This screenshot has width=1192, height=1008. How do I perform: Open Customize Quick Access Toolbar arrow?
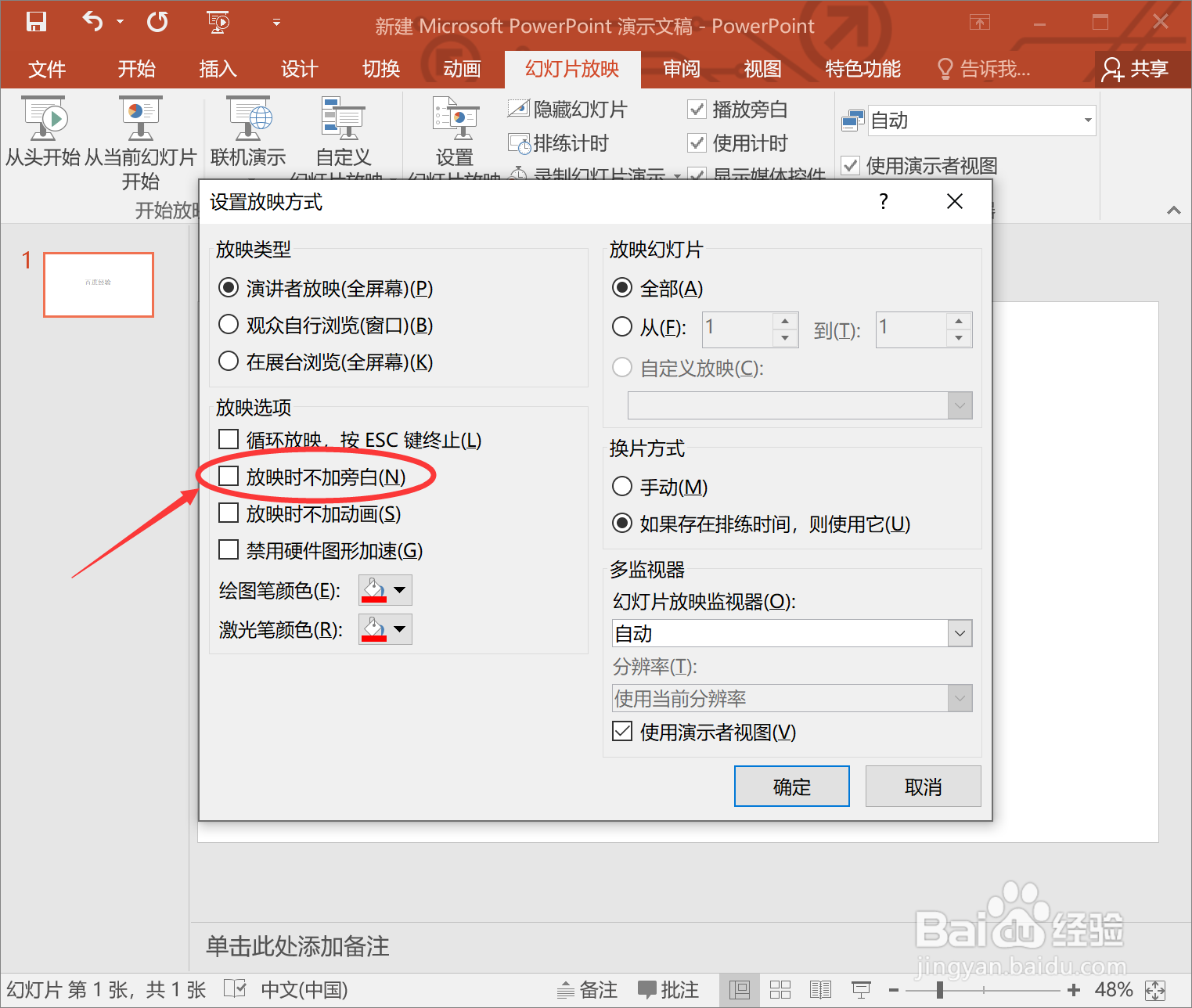pos(276,22)
